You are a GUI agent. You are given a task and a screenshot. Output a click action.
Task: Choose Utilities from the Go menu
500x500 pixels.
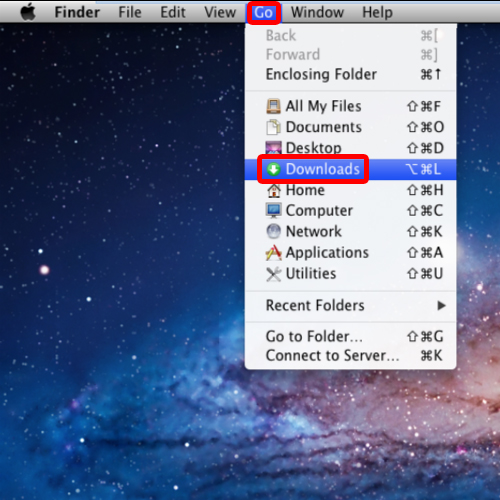click(x=351, y=274)
